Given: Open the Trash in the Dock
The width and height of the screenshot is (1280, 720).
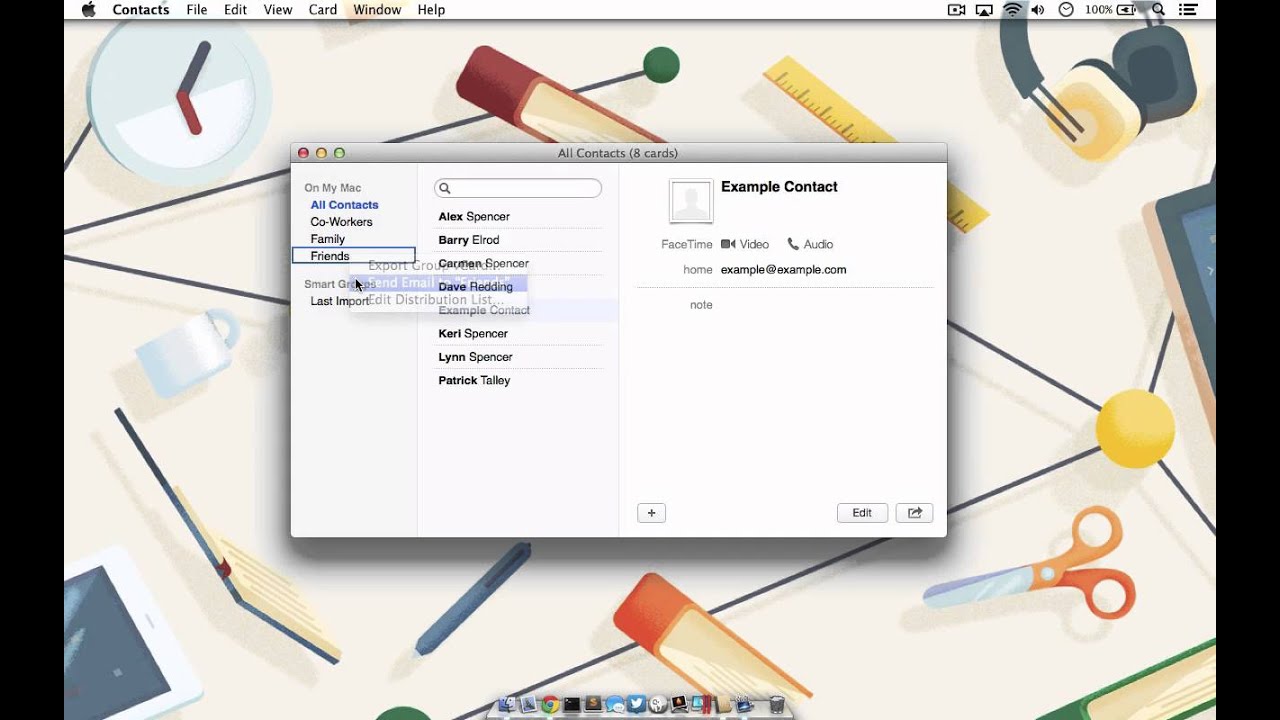Looking at the screenshot, I should coord(776,704).
